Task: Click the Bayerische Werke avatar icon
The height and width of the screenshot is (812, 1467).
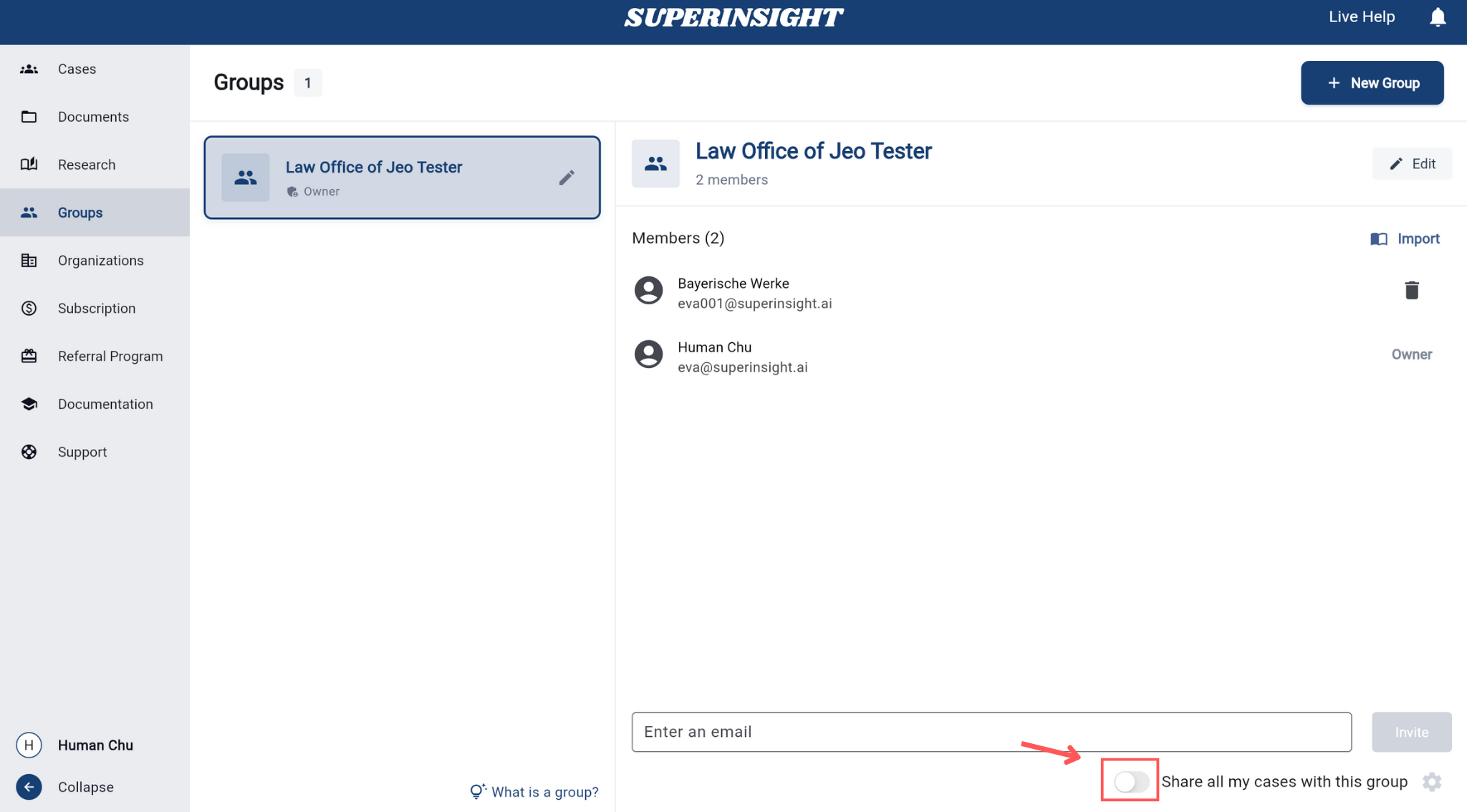Action: point(648,290)
